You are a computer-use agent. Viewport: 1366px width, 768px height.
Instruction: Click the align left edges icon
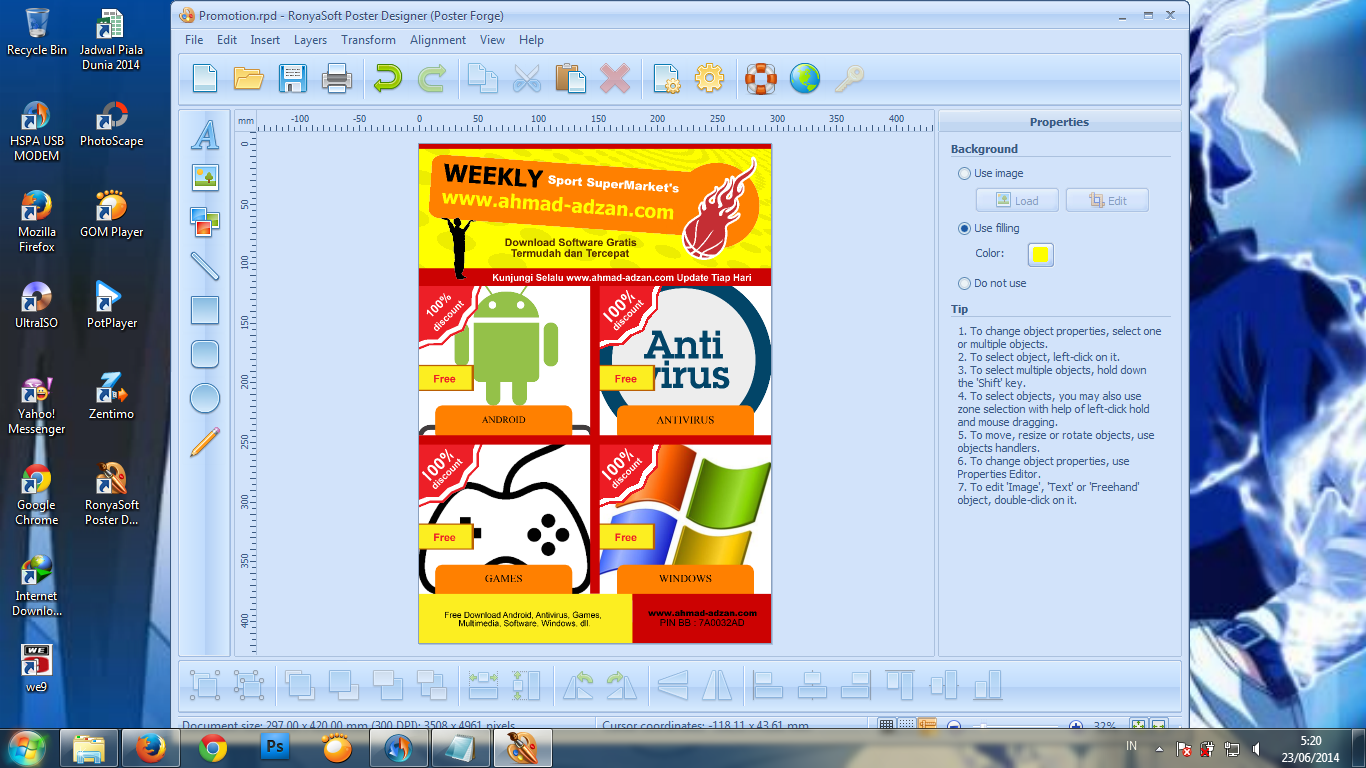(769, 685)
